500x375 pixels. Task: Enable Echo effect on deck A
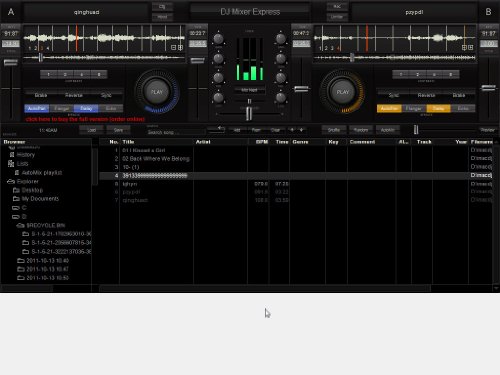(x=111, y=108)
